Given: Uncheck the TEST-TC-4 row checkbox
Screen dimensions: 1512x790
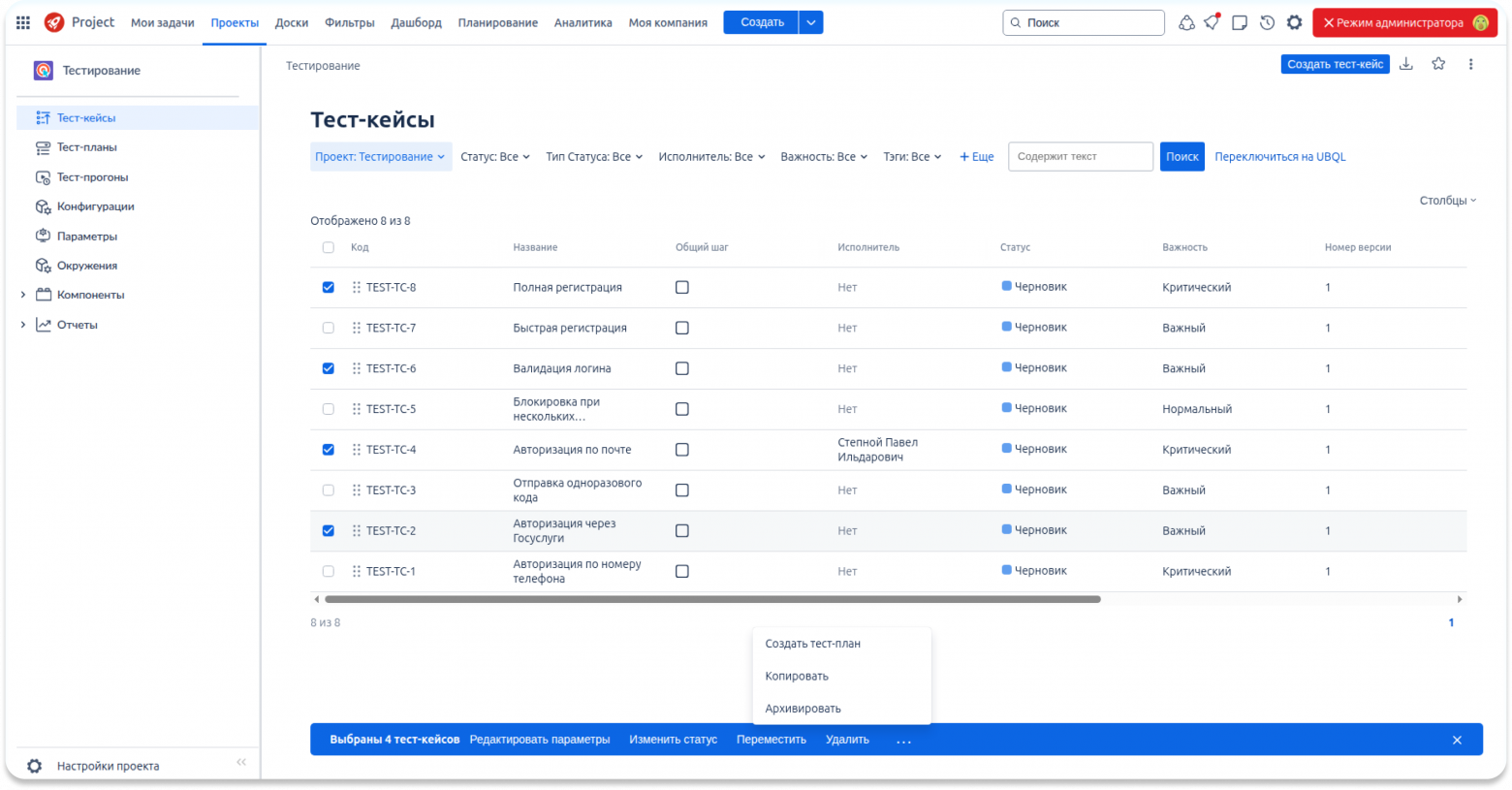Looking at the screenshot, I should pos(329,450).
